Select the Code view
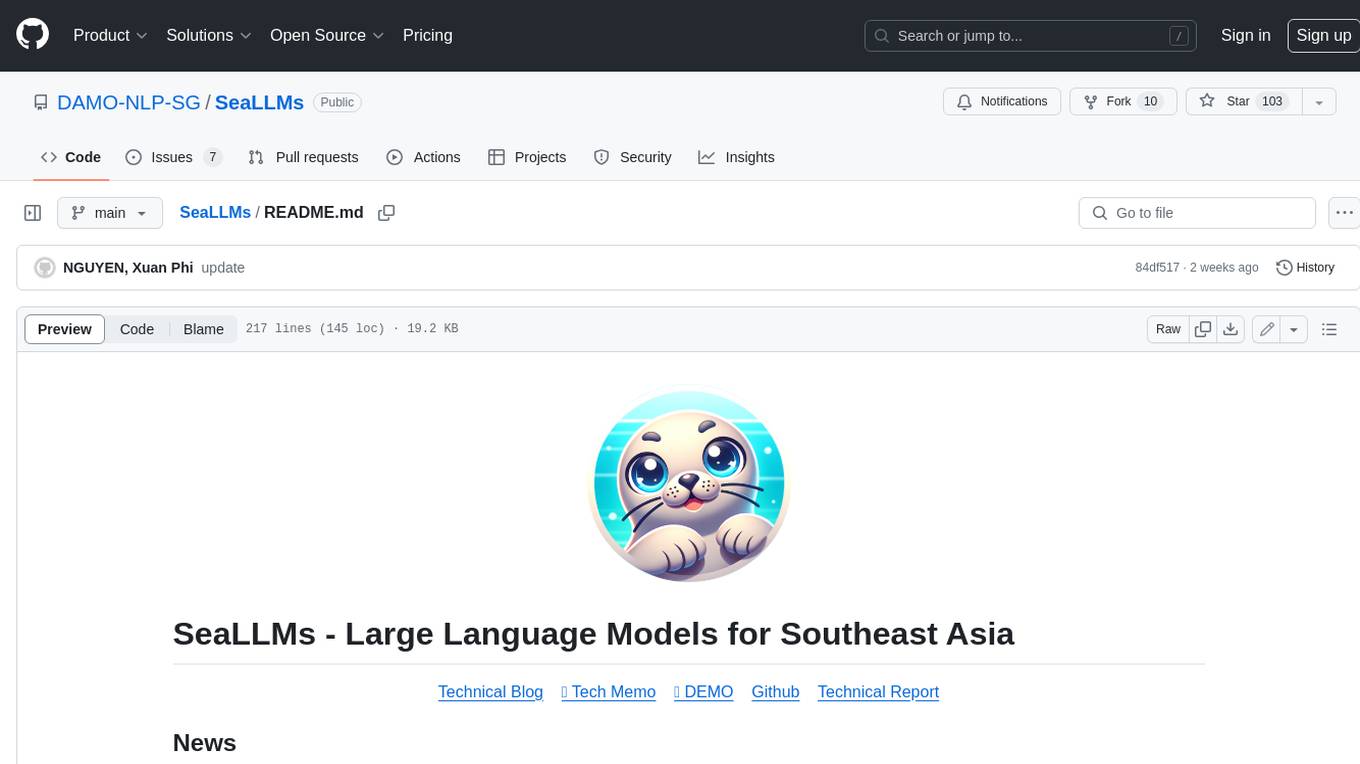The width and height of the screenshot is (1360, 764). point(137,329)
